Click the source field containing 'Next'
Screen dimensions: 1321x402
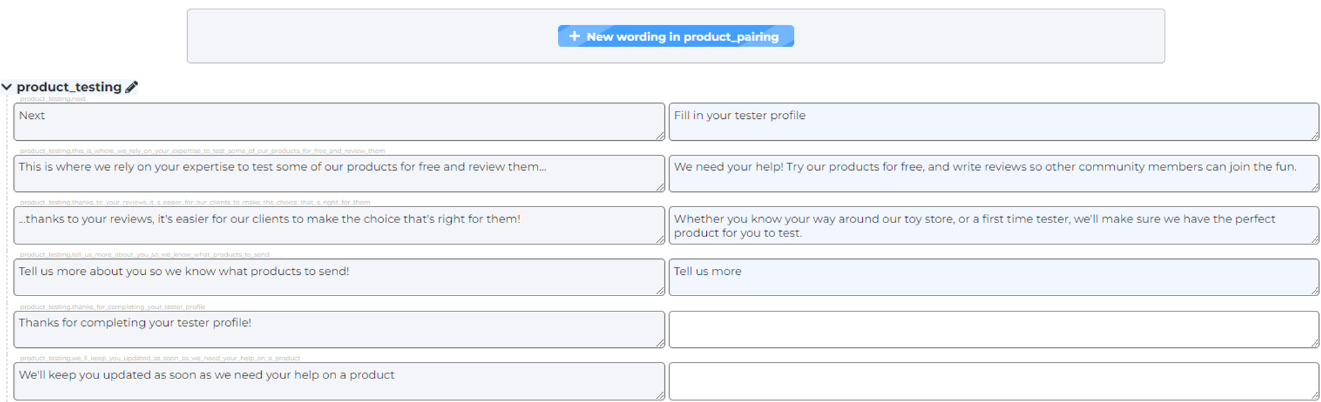click(339, 121)
